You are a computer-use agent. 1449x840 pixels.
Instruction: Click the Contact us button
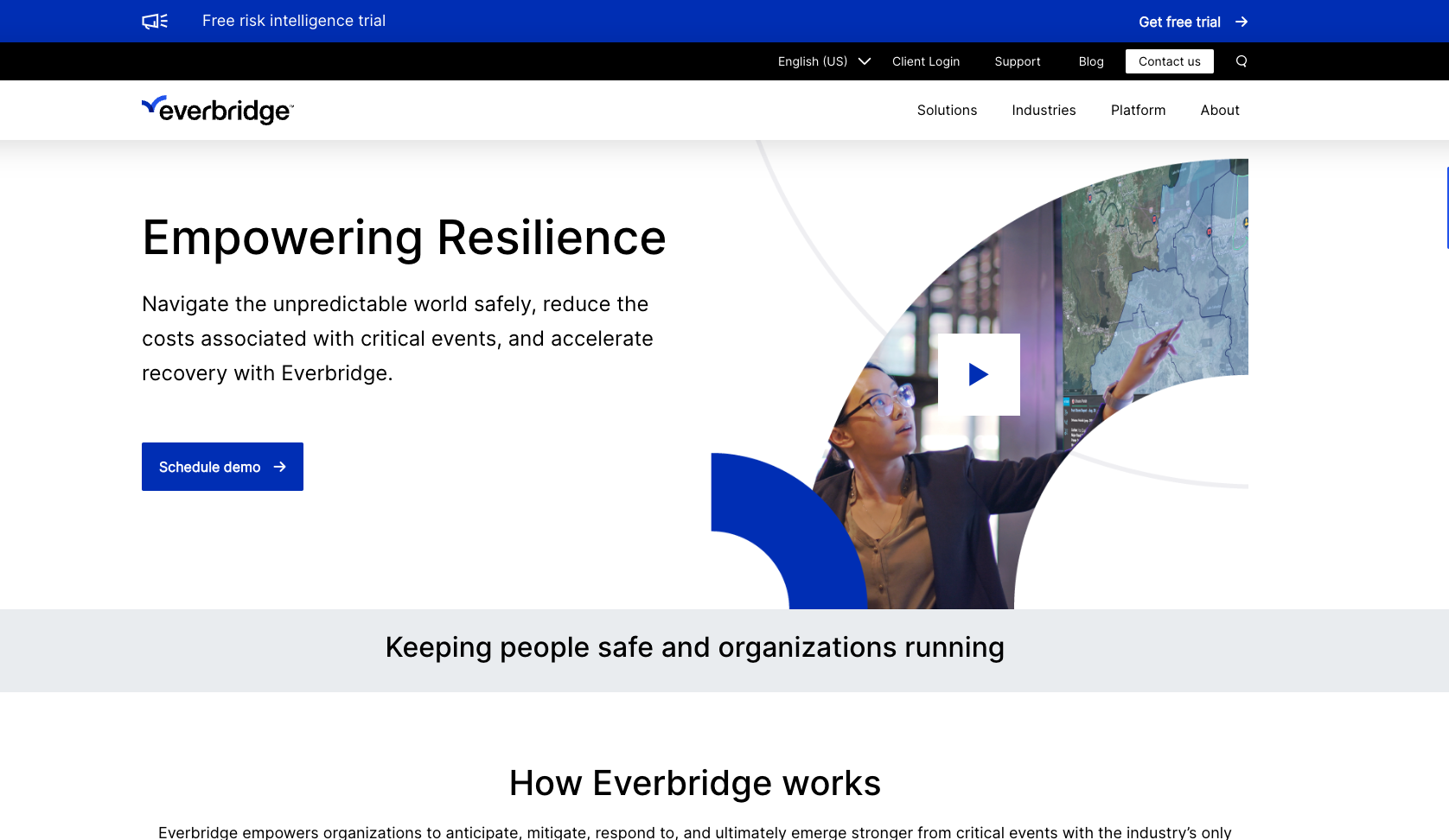[1170, 61]
